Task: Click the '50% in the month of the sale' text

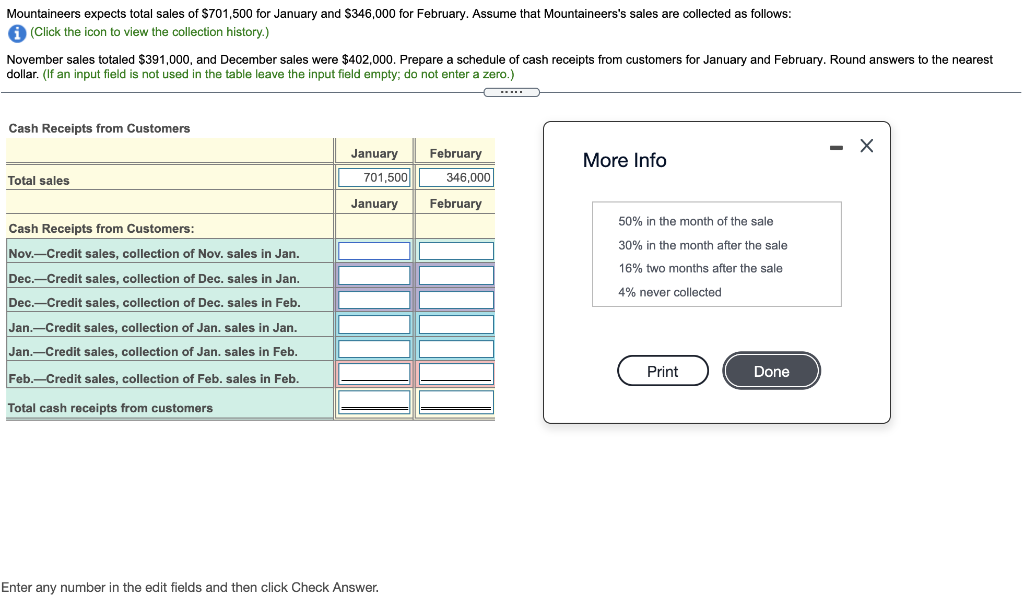Action: click(696, 221)
